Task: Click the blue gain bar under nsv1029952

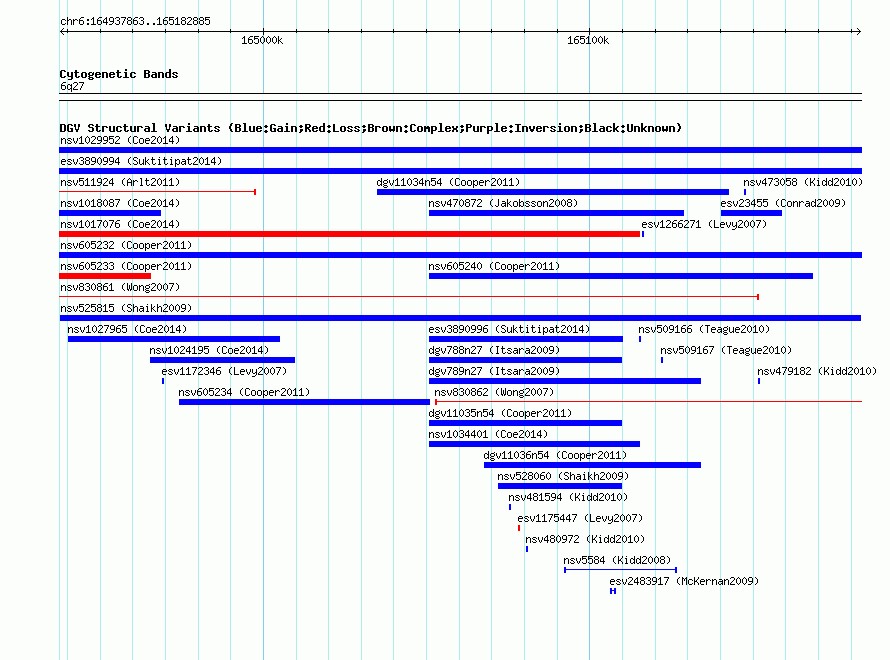Action: pos(460,150)
